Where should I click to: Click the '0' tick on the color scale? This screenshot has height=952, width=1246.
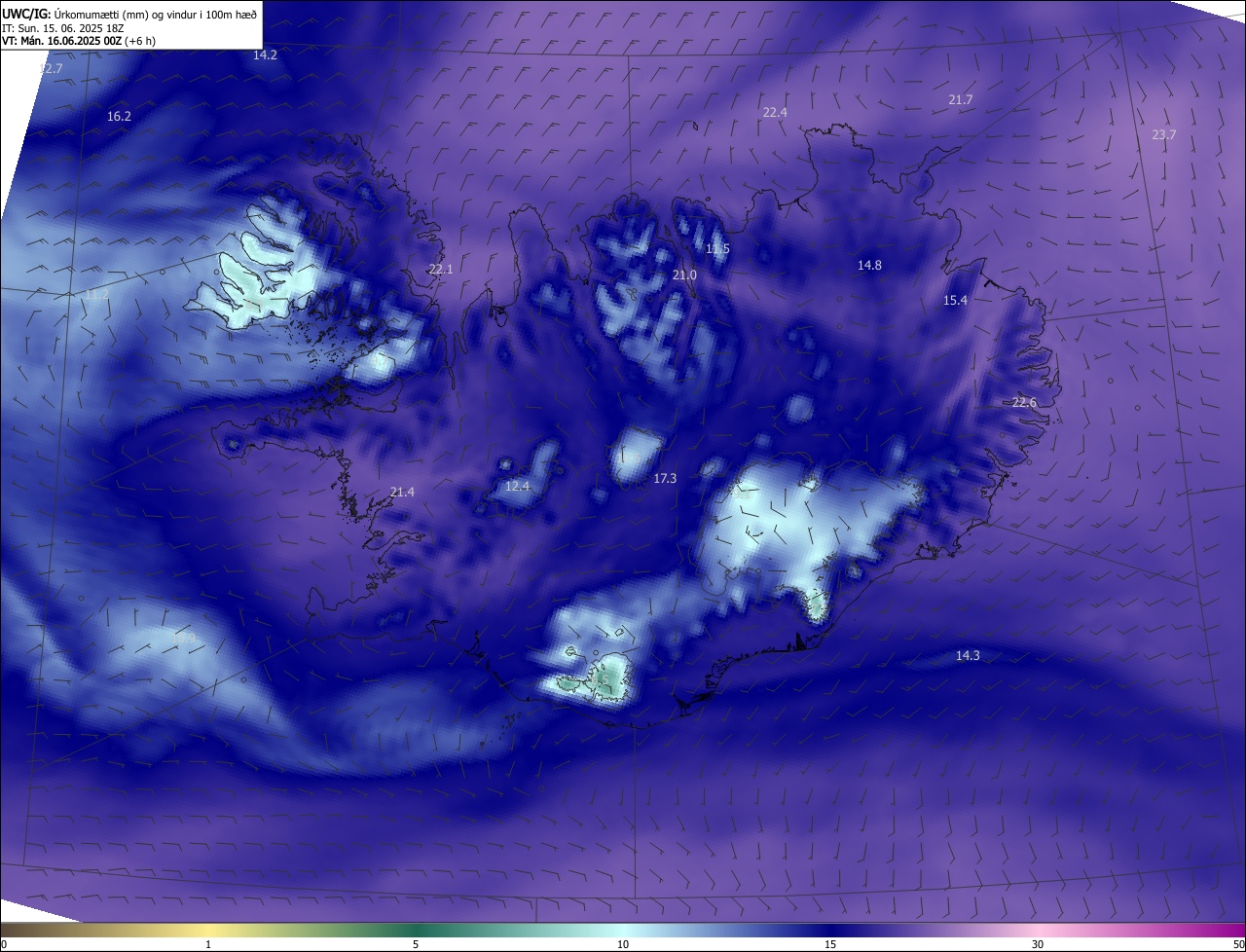coord(4,945)
